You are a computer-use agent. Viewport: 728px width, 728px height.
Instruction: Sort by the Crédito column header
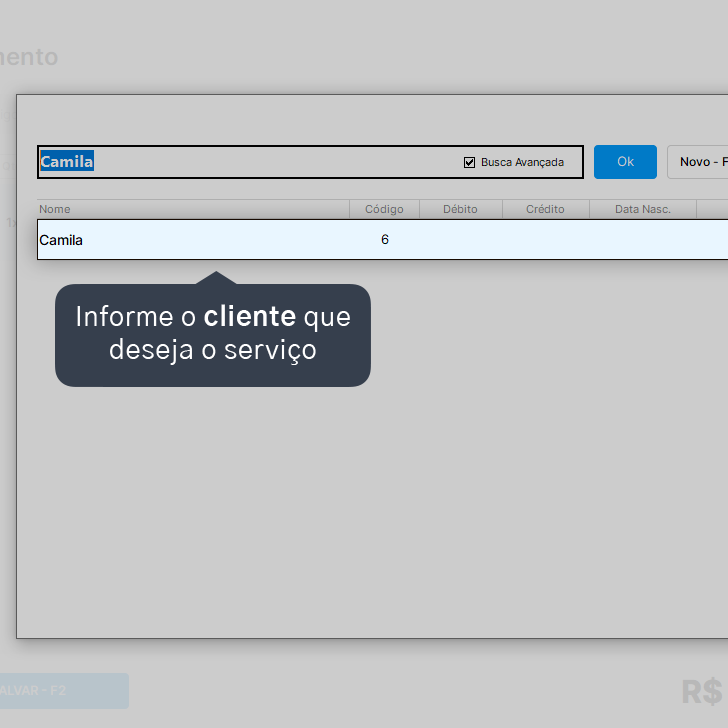[545, 209]
